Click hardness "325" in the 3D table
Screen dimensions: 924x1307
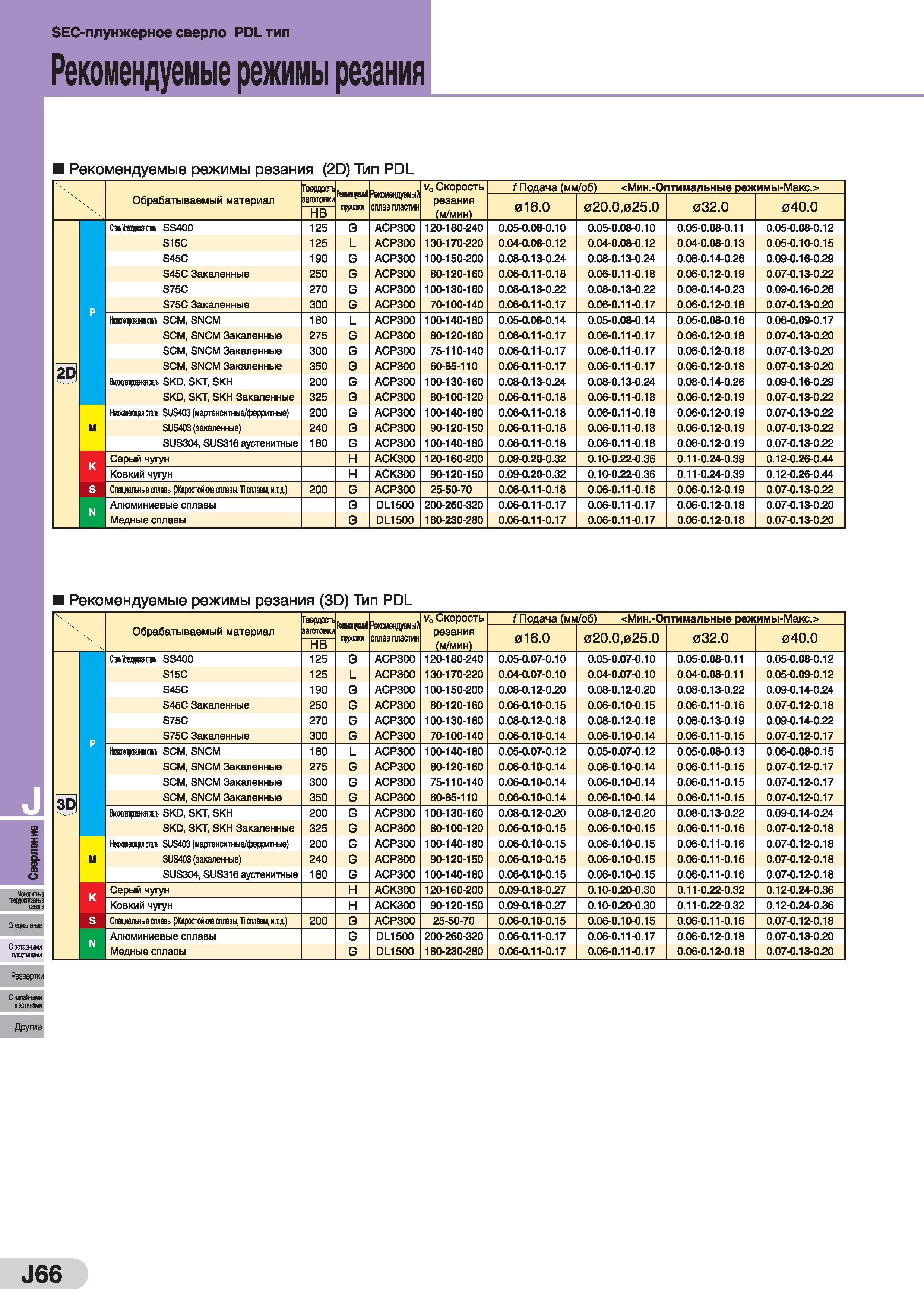coord(318,828)
